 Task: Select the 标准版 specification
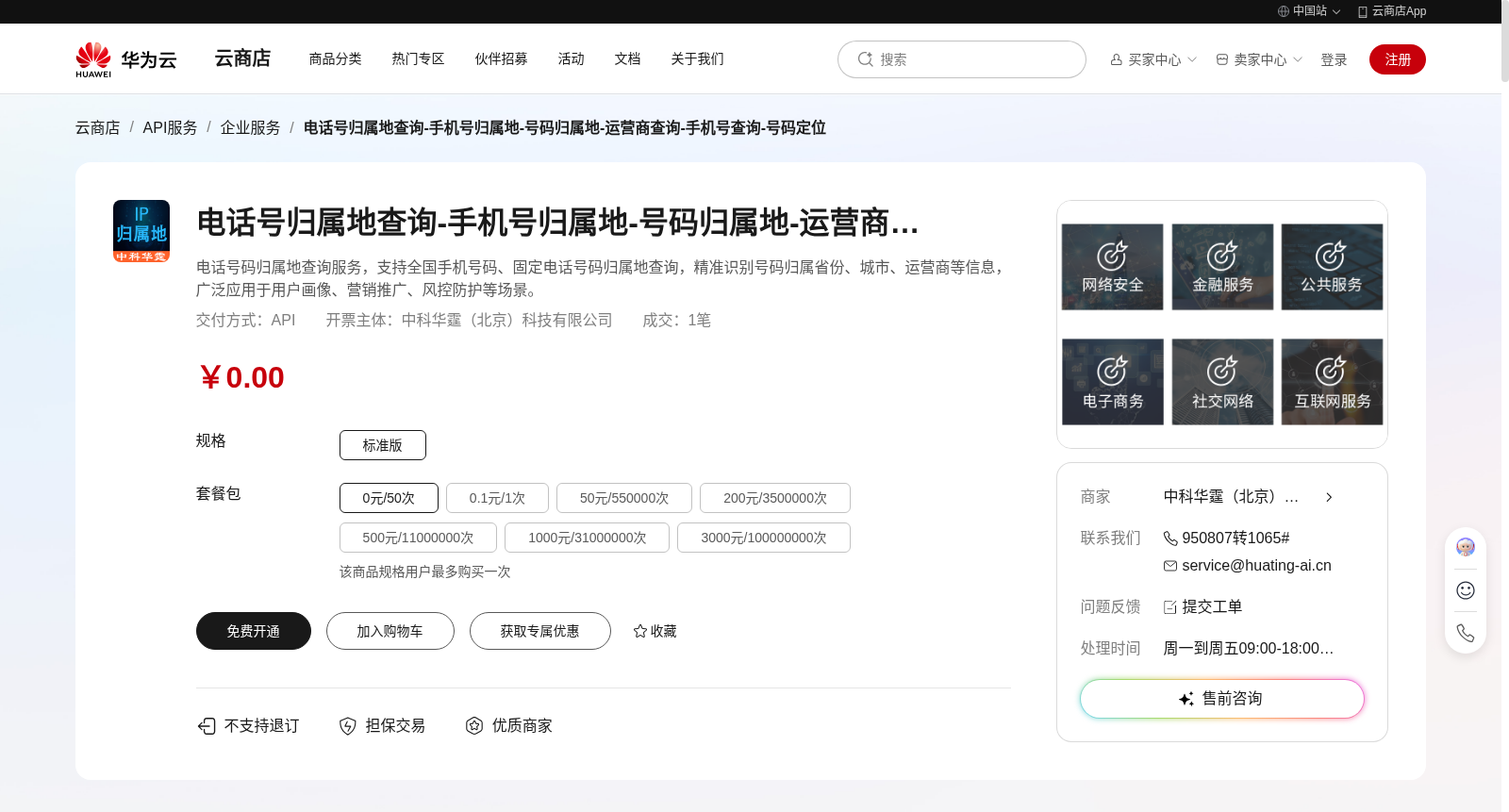coord(383,445)
